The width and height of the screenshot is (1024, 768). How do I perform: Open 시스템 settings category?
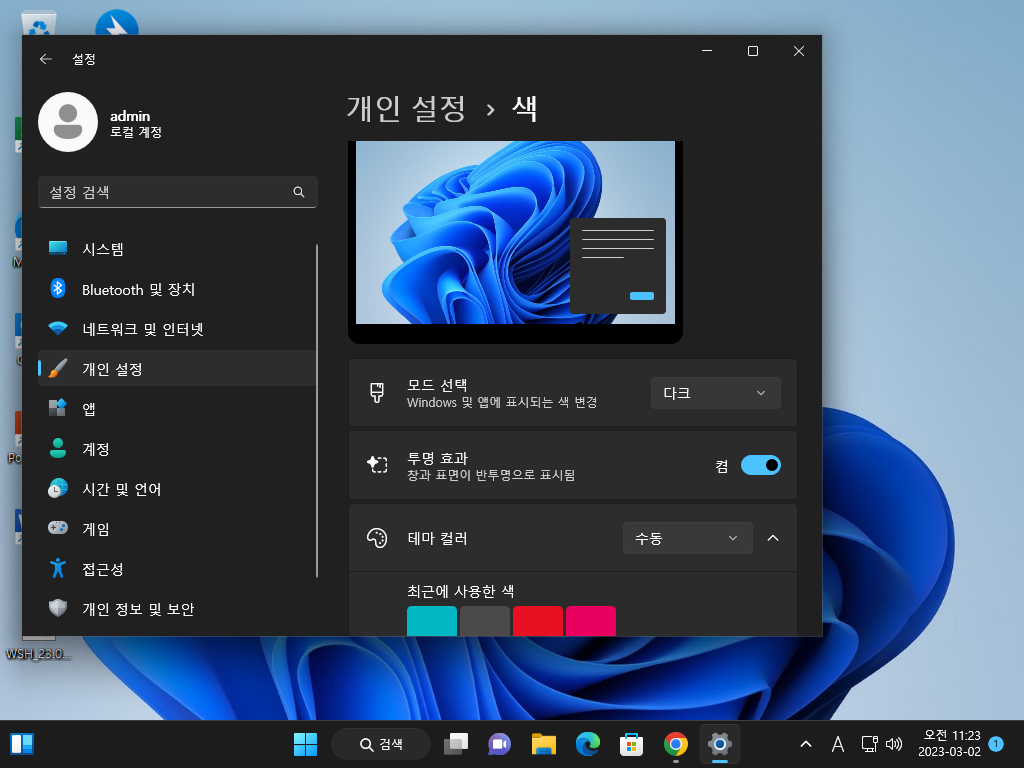pos(177,249)
